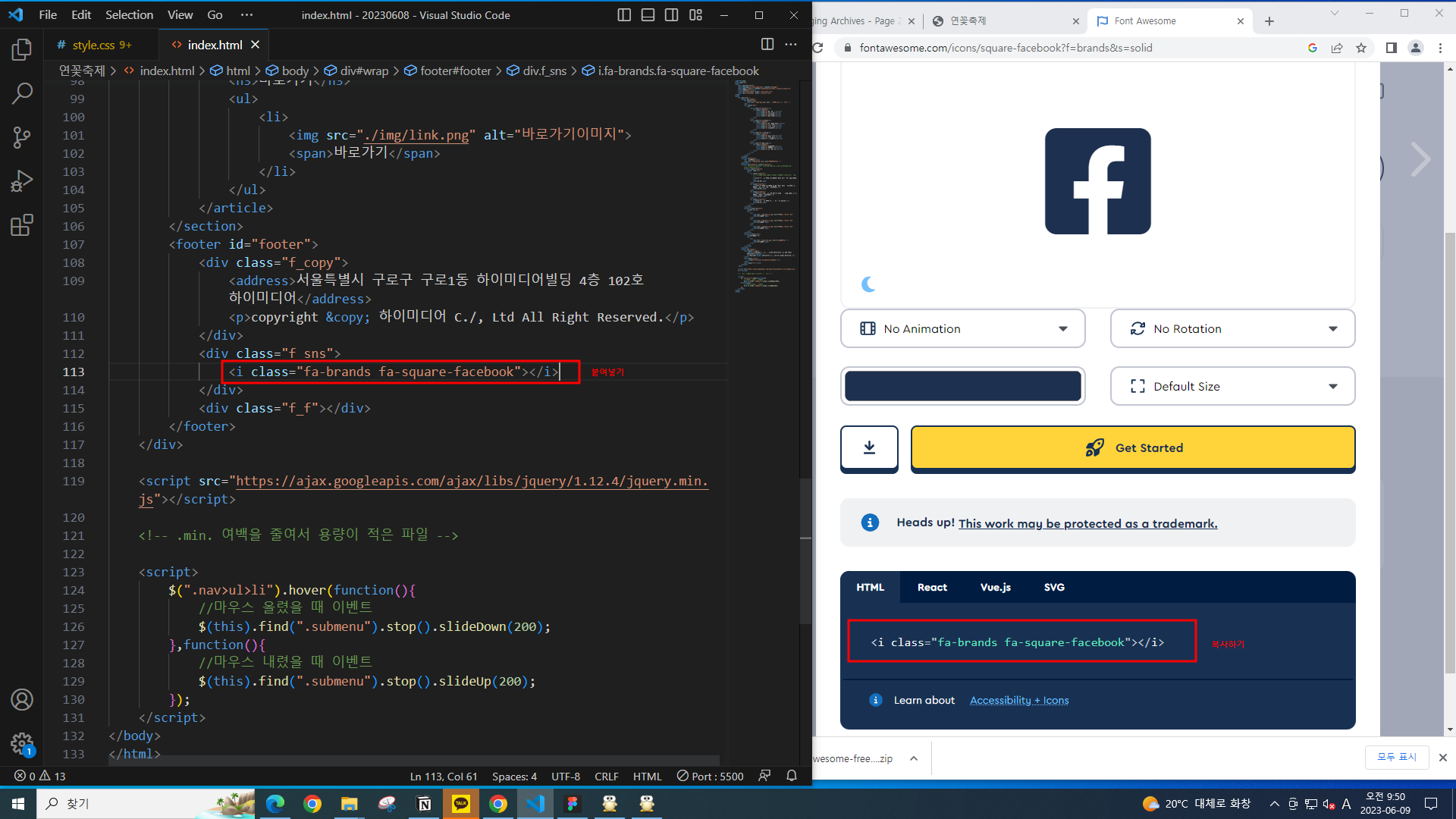
Task: Open errors and warnings in status bar
Action: 40,776
